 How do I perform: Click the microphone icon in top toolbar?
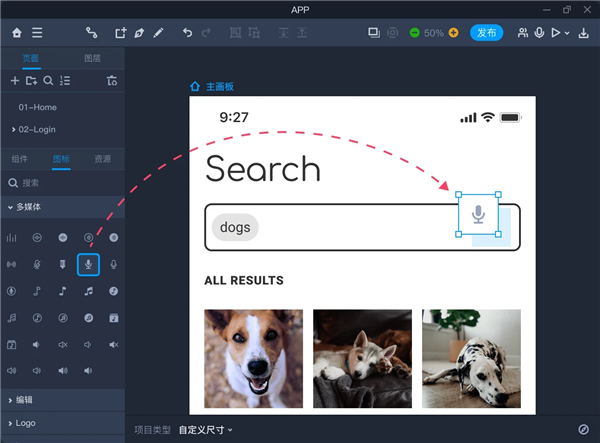(x=540, y=33)
